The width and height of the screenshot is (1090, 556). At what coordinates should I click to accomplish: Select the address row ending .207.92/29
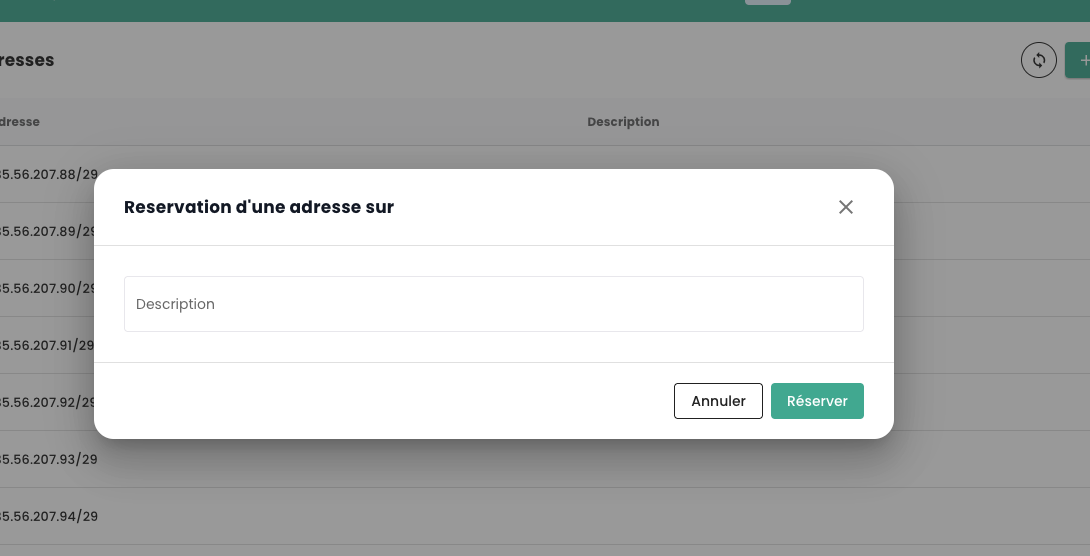[48, 402]
